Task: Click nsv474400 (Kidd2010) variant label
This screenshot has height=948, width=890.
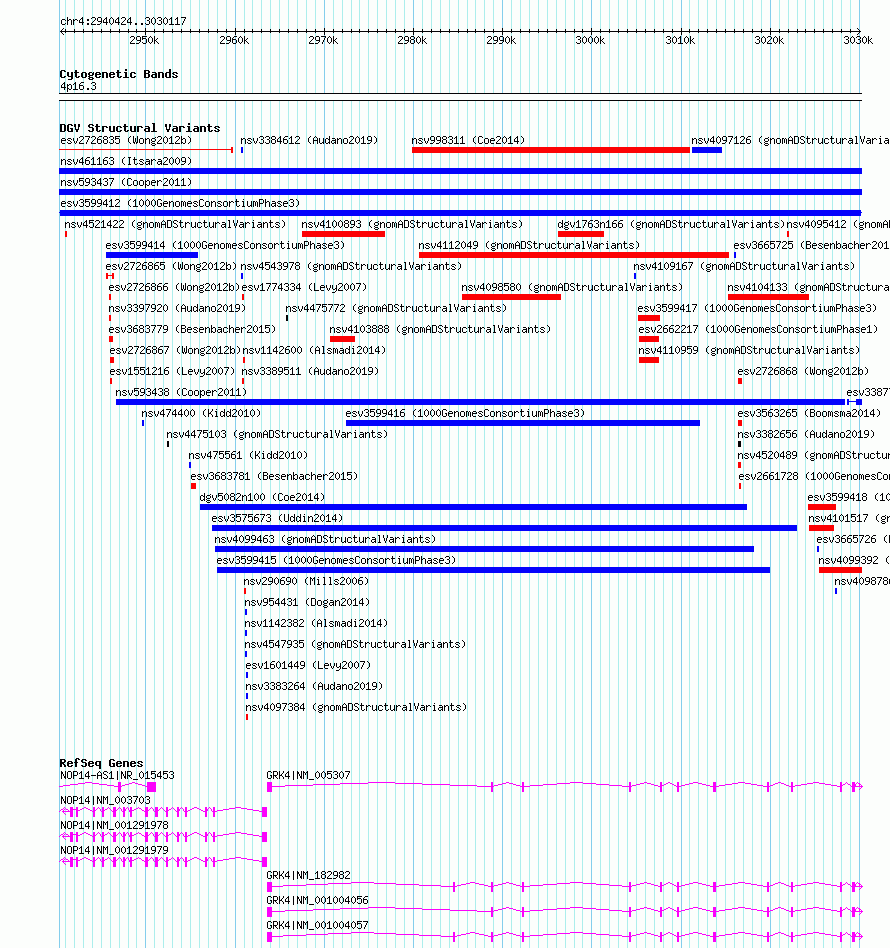Action: [201, 414]
